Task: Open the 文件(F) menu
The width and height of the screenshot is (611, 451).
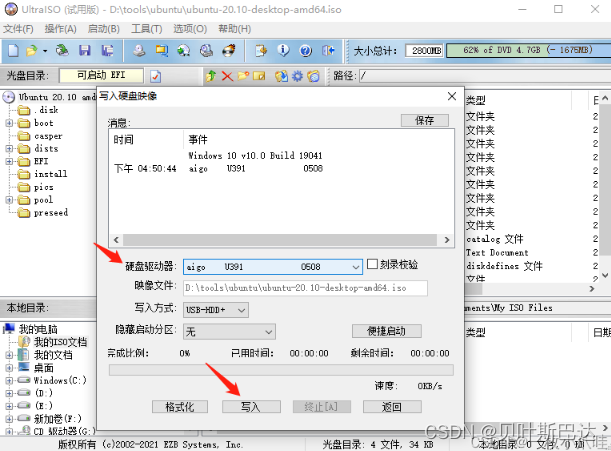Action: coord(18,29)
